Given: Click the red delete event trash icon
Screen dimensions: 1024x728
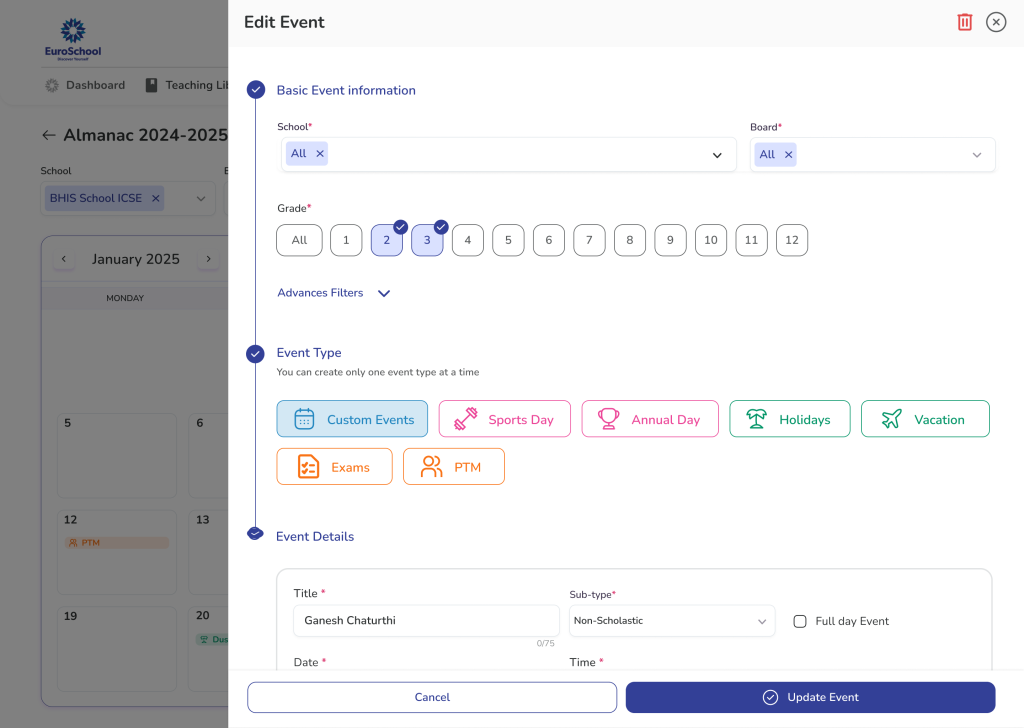Looking at the screenshot, I should [x=964, y=22].
